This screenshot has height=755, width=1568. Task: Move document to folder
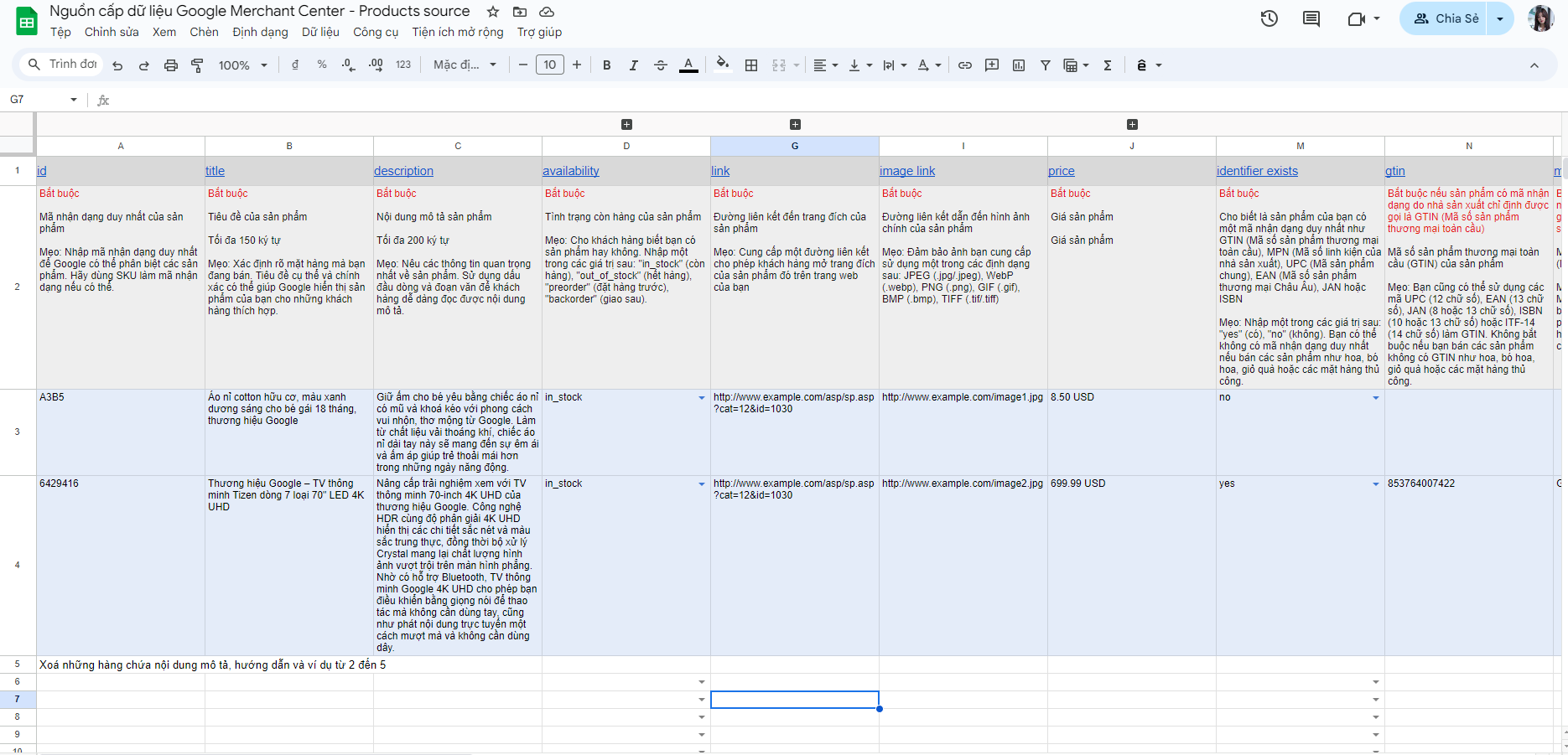coord(520,12)
